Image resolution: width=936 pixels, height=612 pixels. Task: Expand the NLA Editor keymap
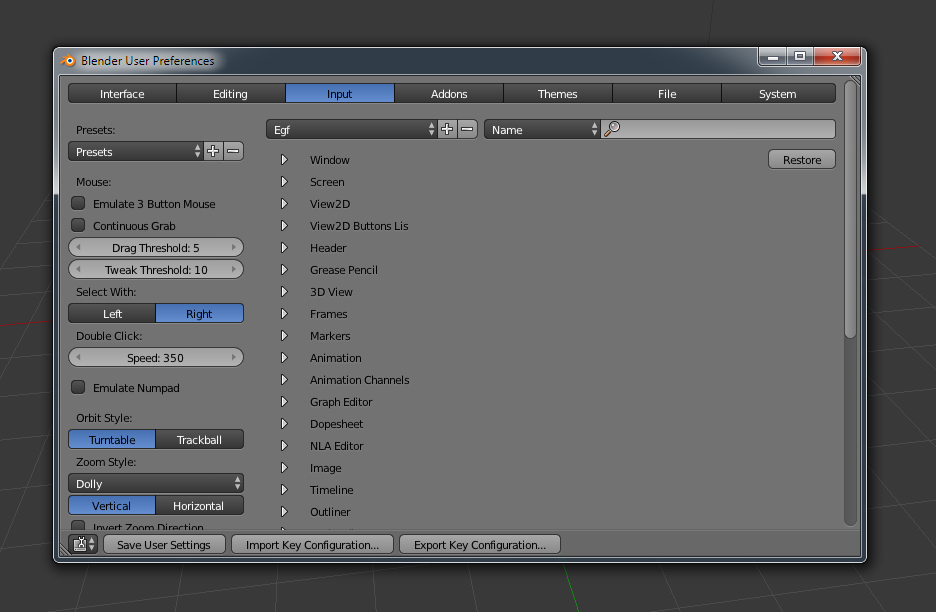284,445
